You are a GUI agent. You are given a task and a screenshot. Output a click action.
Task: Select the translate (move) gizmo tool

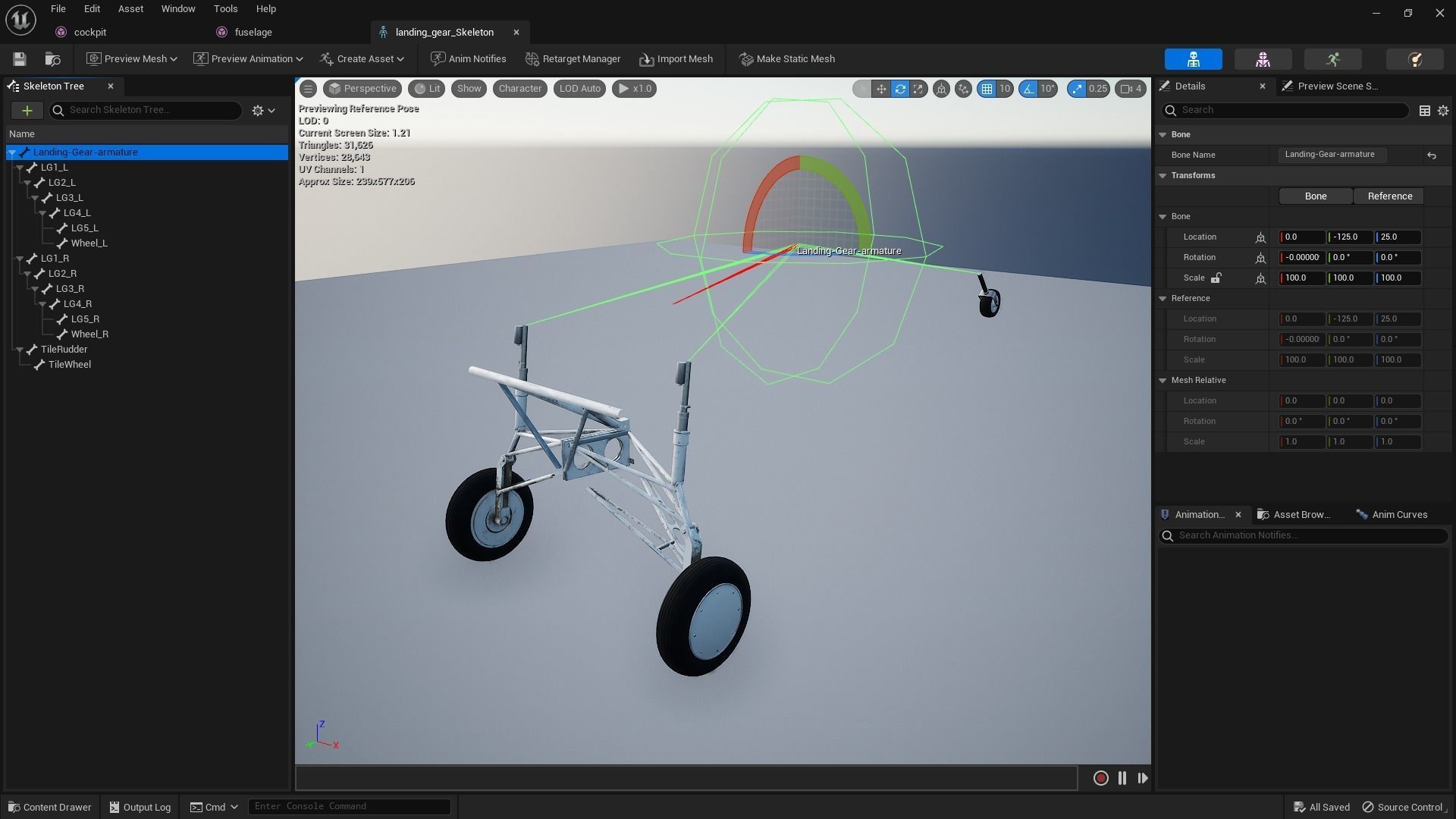[x=881, y=89]
